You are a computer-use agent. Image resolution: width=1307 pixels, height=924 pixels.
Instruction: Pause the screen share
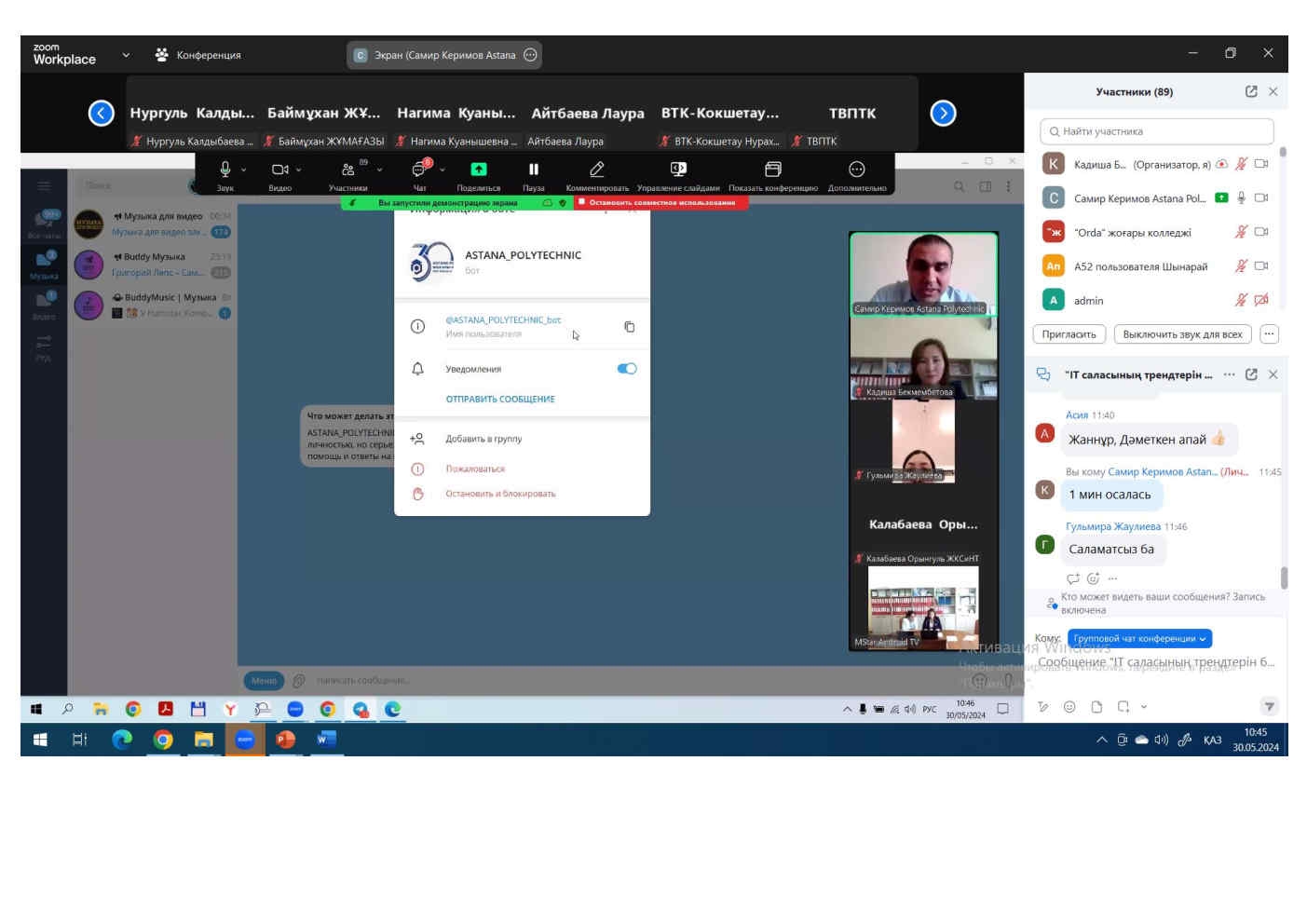click(x=534, y=170)
